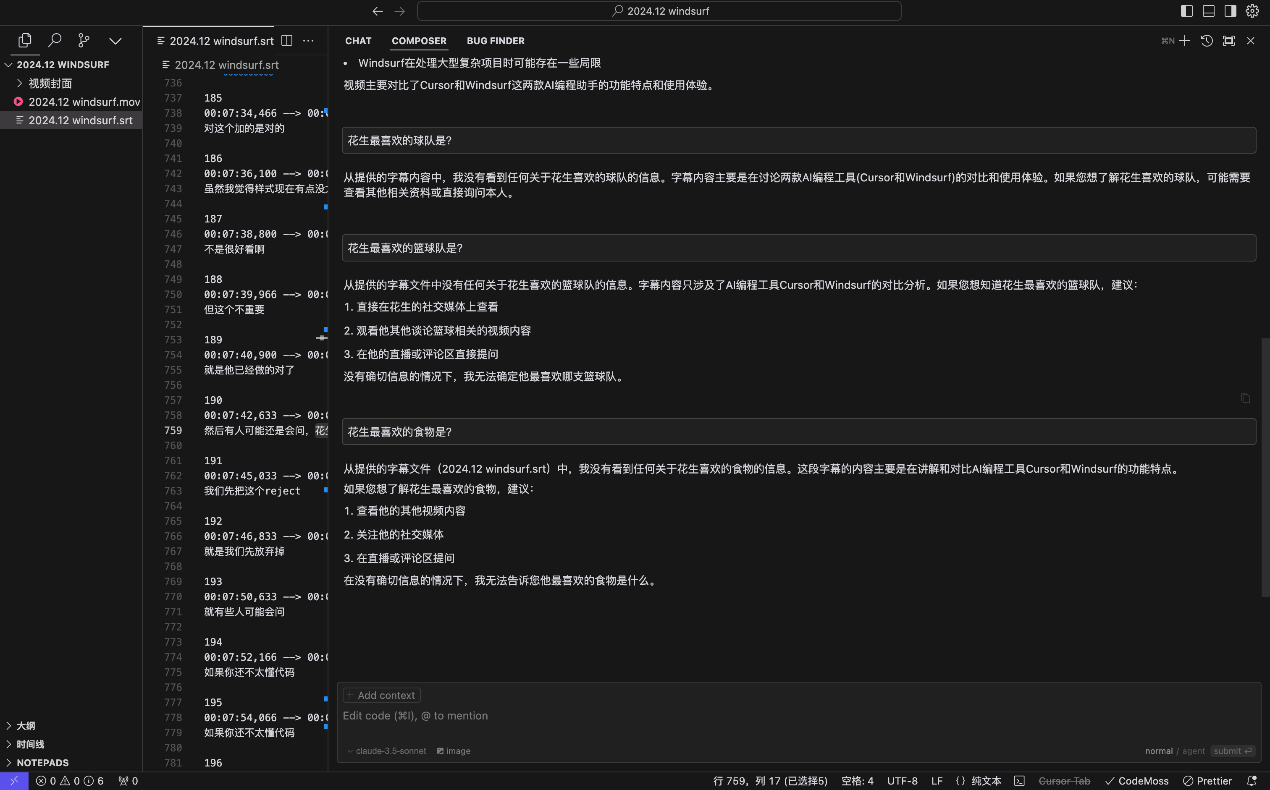Viewport: 1270px width, 790px height.
Task: Click the Add context button
Action: coord(382,695)
